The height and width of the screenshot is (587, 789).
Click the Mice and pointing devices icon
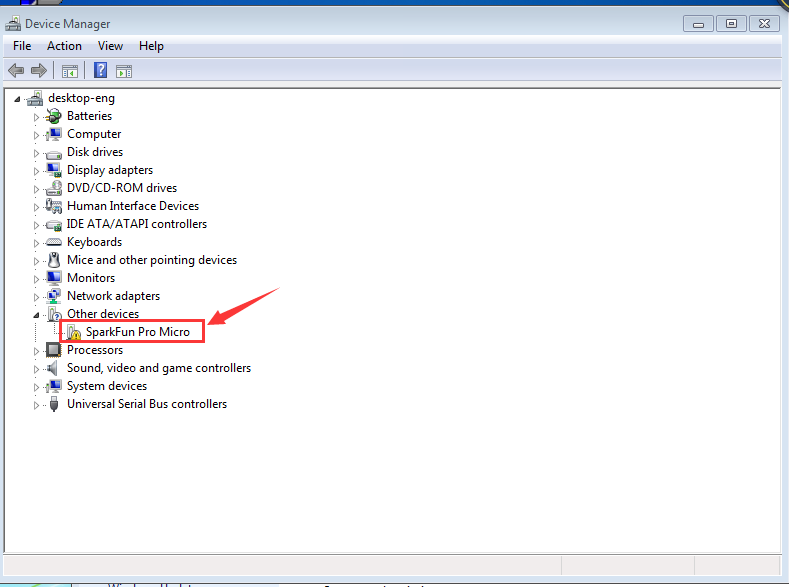pos(54,260)
